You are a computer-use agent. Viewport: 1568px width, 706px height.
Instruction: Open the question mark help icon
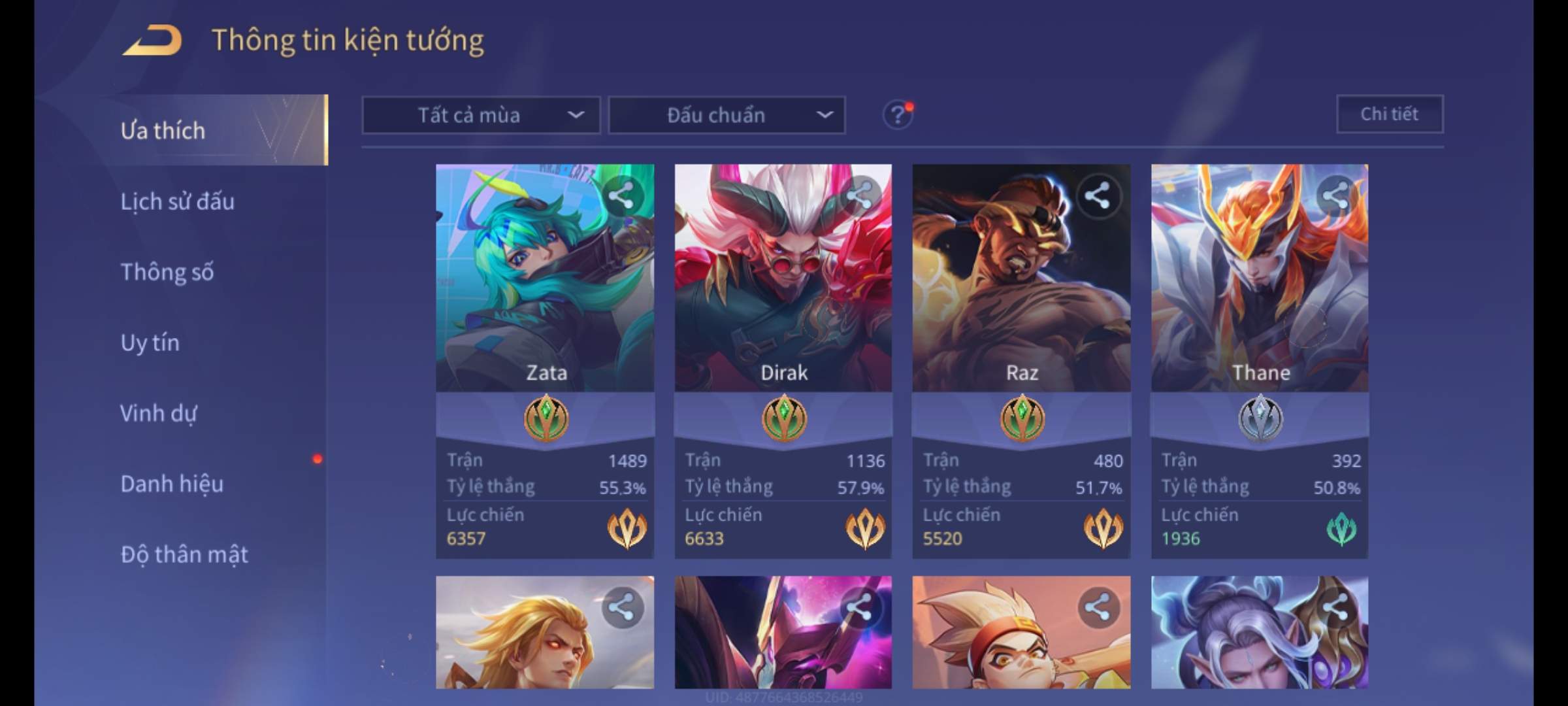tap(898, 115)
